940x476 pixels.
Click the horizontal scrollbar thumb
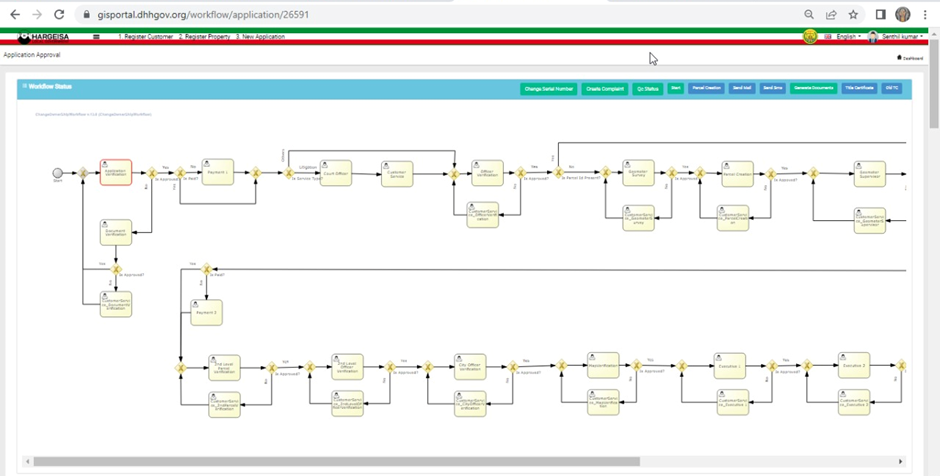coord(336,462)
